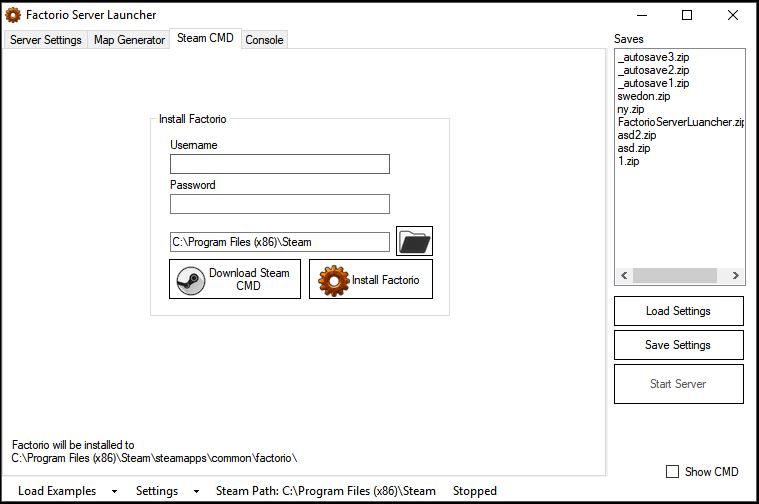Focus the Password input field
The height and width of the screenshot is (504, 759).
click(x=280, y=204)
